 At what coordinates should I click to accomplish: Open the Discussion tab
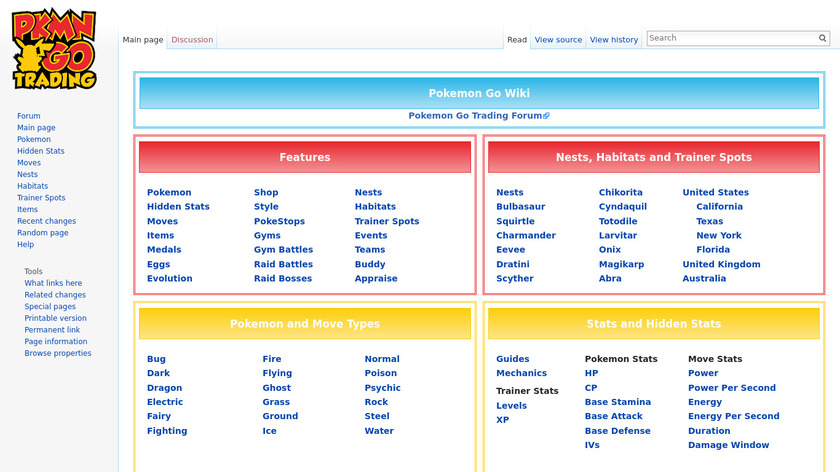click(192, 40)
